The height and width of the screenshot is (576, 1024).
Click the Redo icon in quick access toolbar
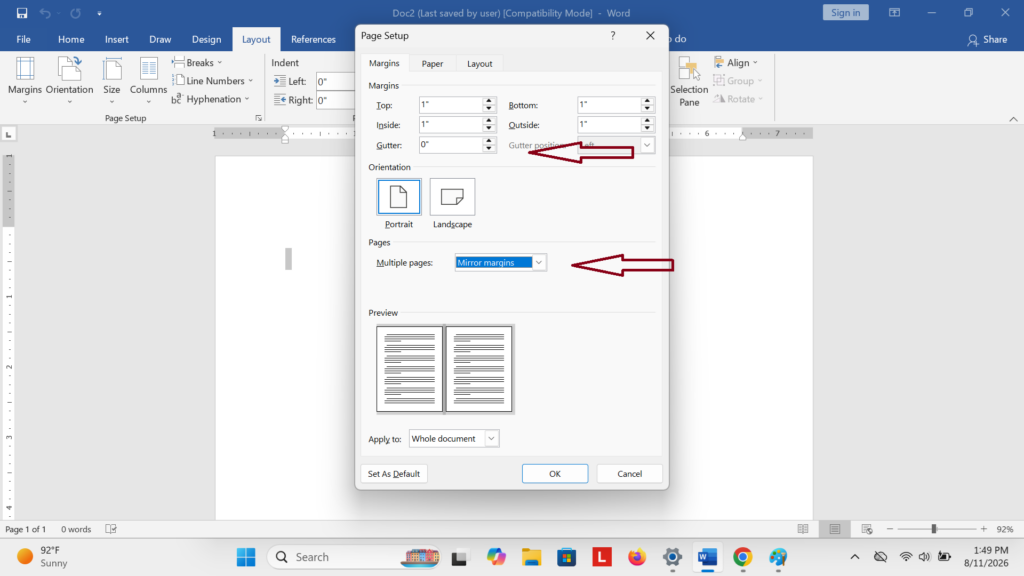click(x=76, y=13)
